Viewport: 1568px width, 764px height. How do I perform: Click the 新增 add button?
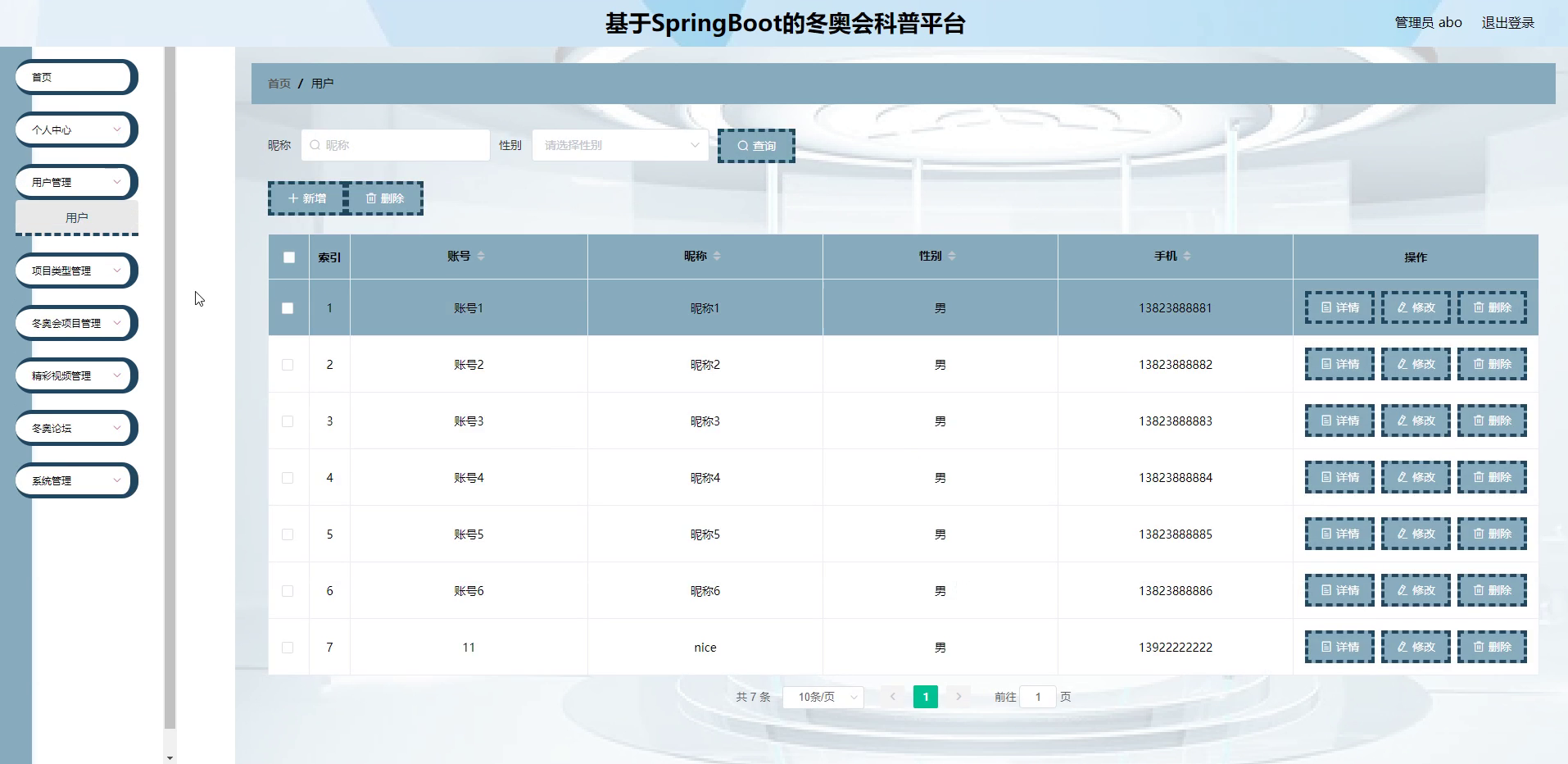[307, 198]
